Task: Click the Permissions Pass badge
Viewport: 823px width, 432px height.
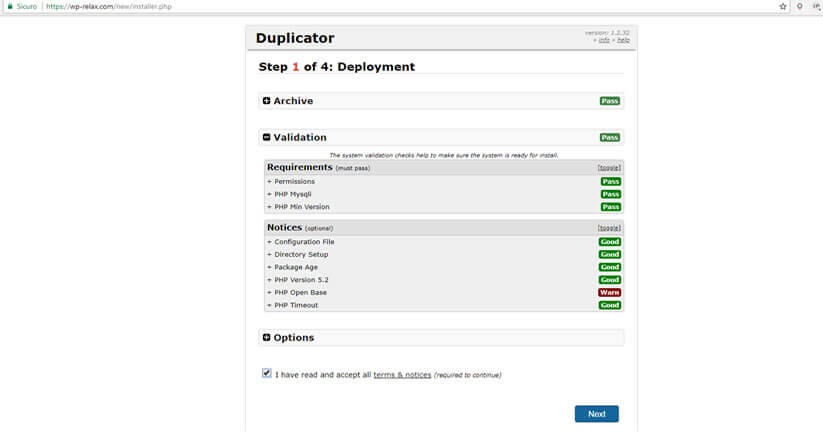Action: point(610,182)
